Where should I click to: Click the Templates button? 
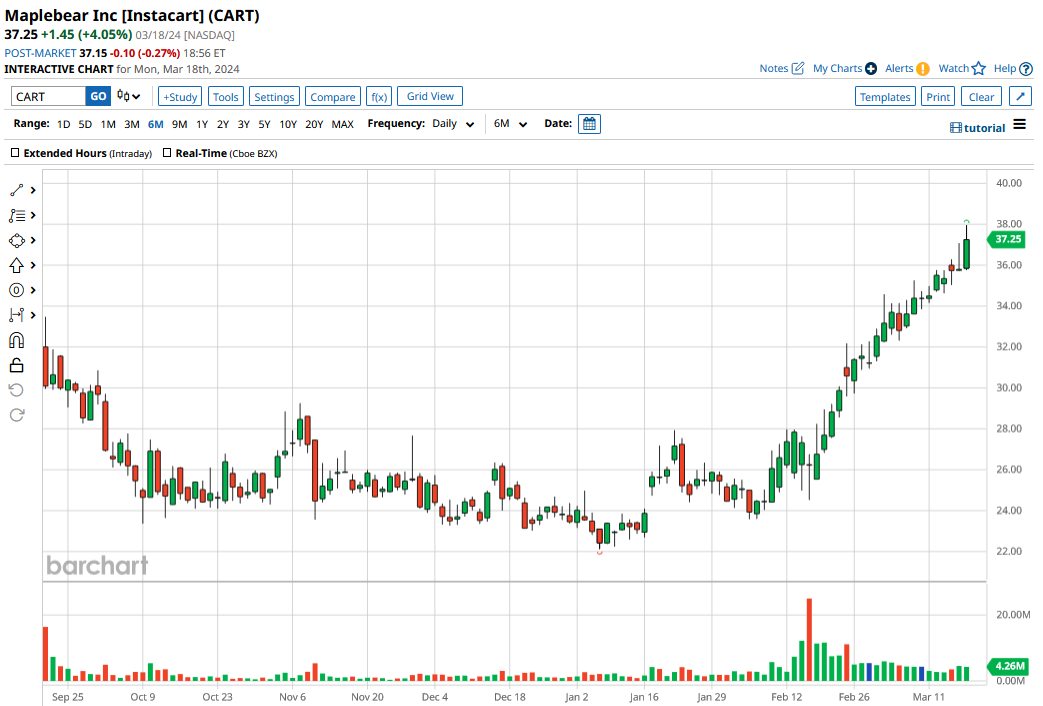[885, 96]
